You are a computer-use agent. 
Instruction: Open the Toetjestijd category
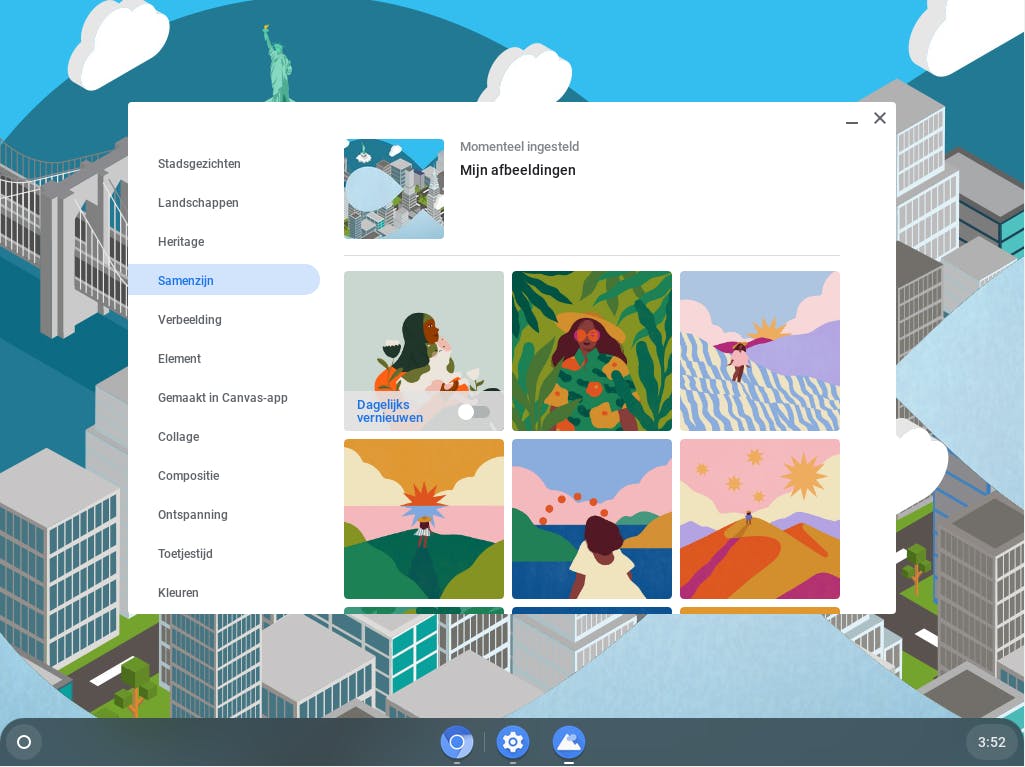pyautogui.click(x=224, y=554)
